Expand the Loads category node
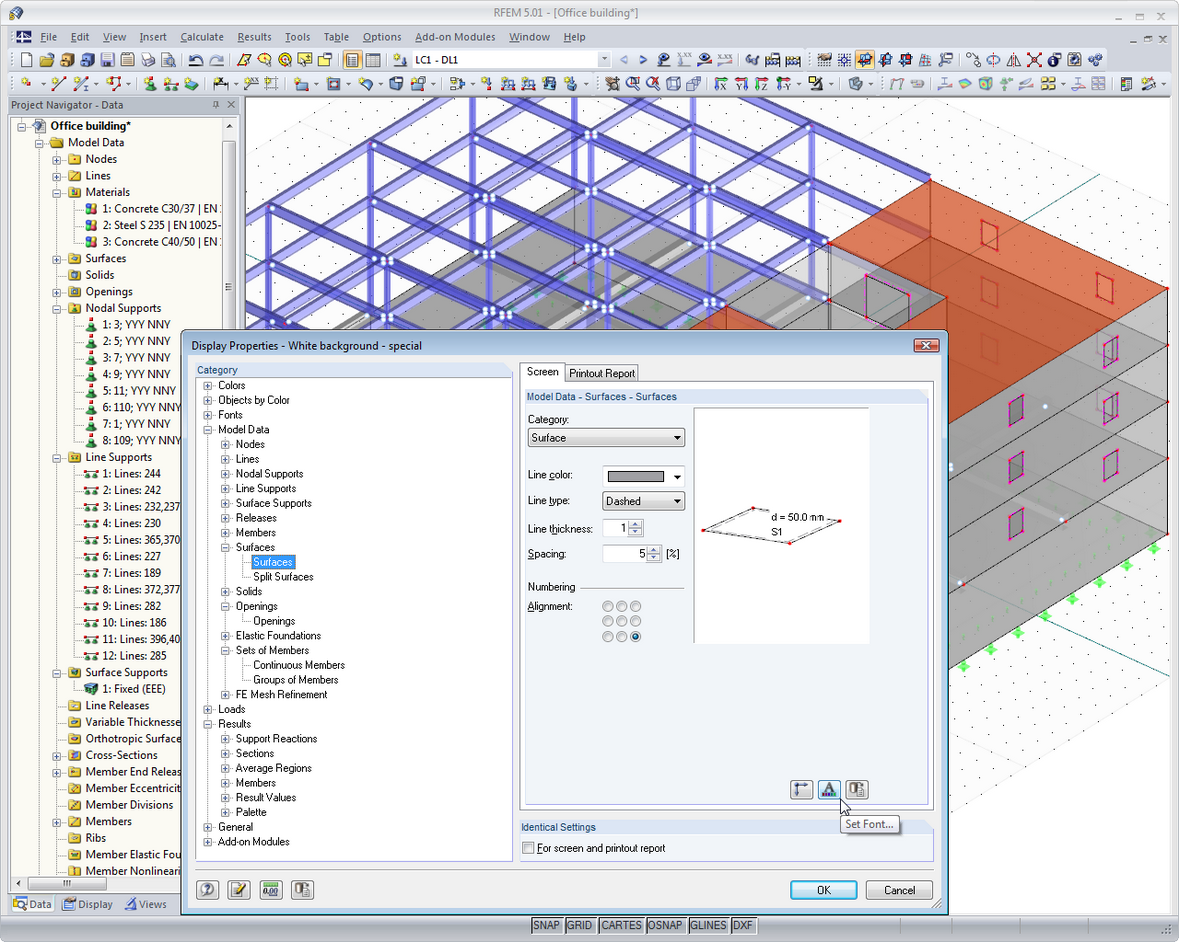The height and width of the screenshot is (942, 1179). tap(208, 710)
